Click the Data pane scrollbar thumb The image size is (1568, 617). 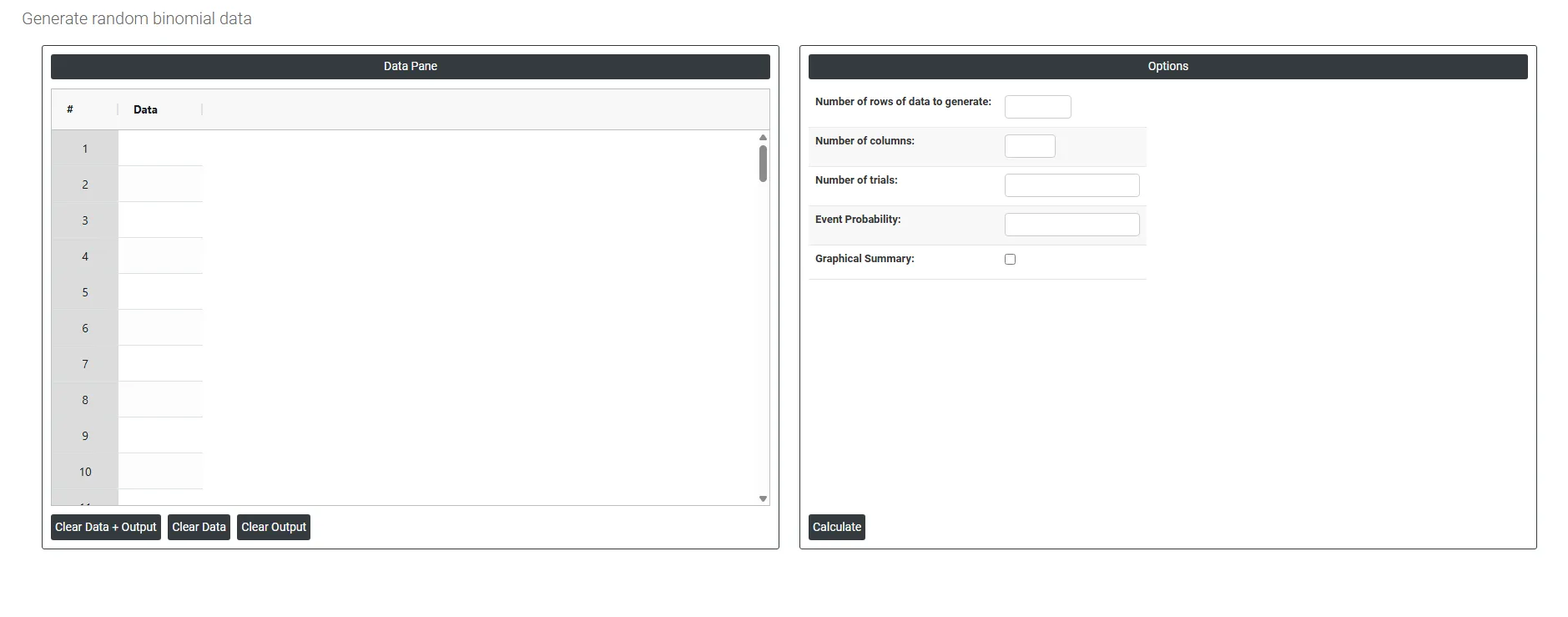coord(763,164)
